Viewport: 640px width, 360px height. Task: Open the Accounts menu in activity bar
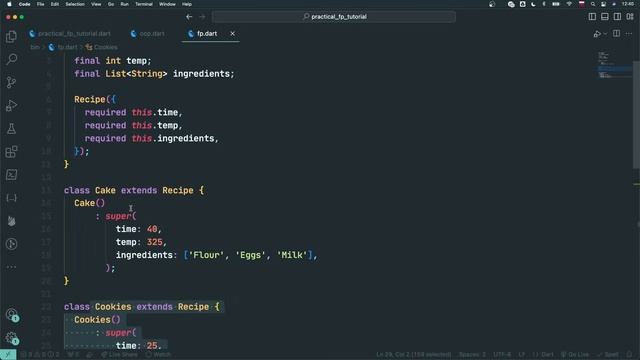pos(11,314)
